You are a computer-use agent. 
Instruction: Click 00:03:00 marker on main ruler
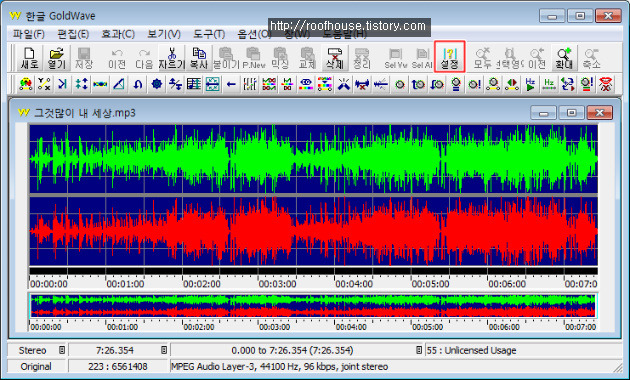[x=277, y=284]
